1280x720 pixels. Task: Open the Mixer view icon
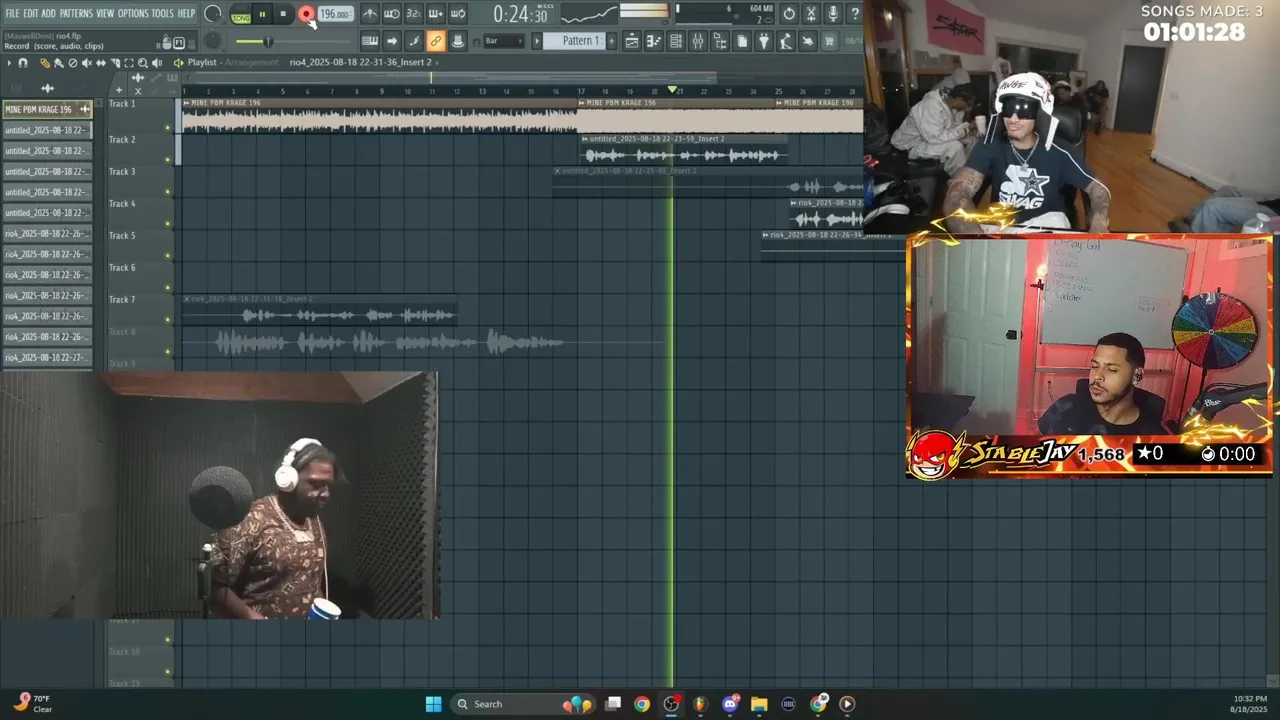point(698,41)
